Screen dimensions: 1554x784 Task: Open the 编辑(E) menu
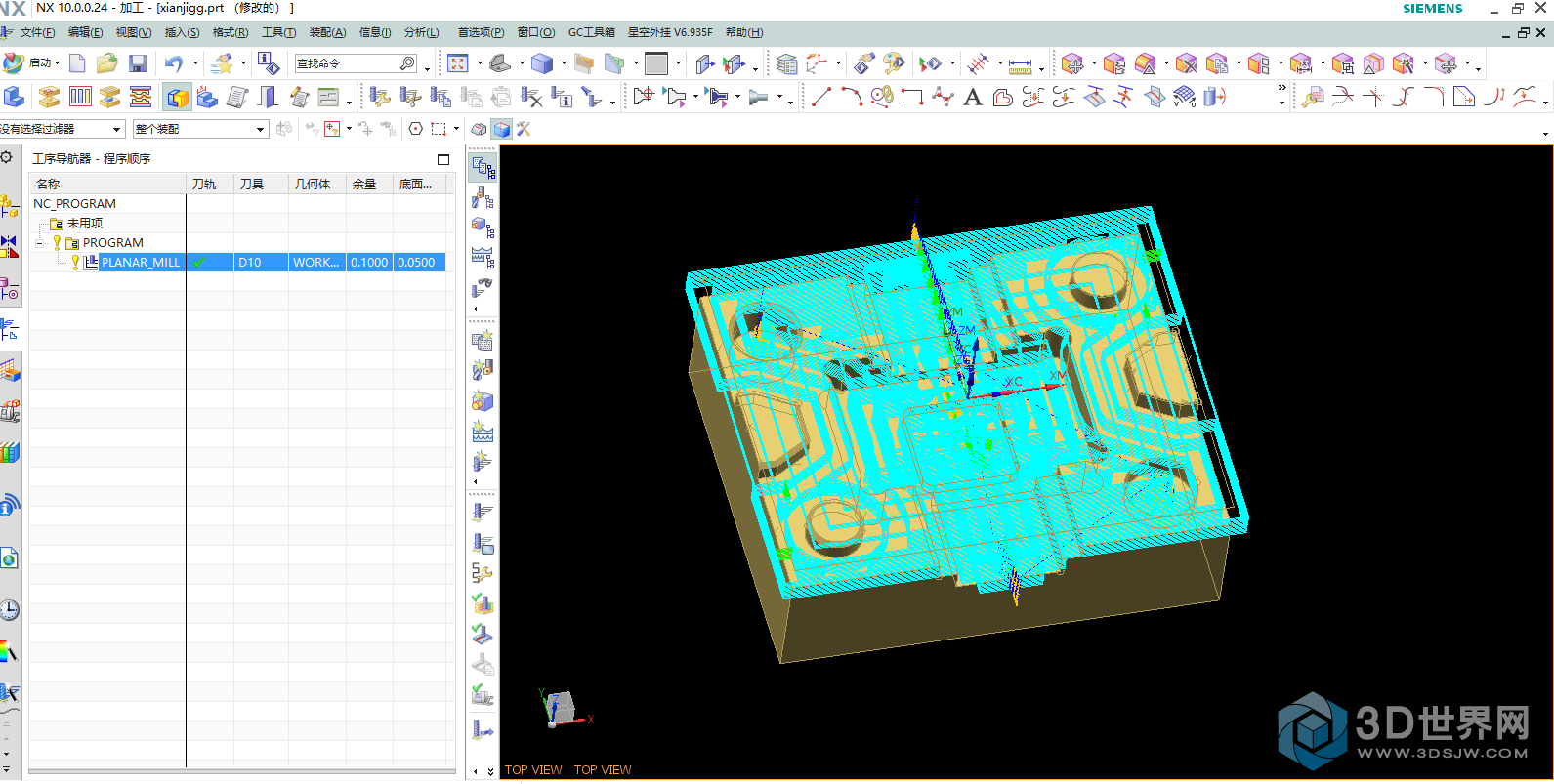click(85, 32)
